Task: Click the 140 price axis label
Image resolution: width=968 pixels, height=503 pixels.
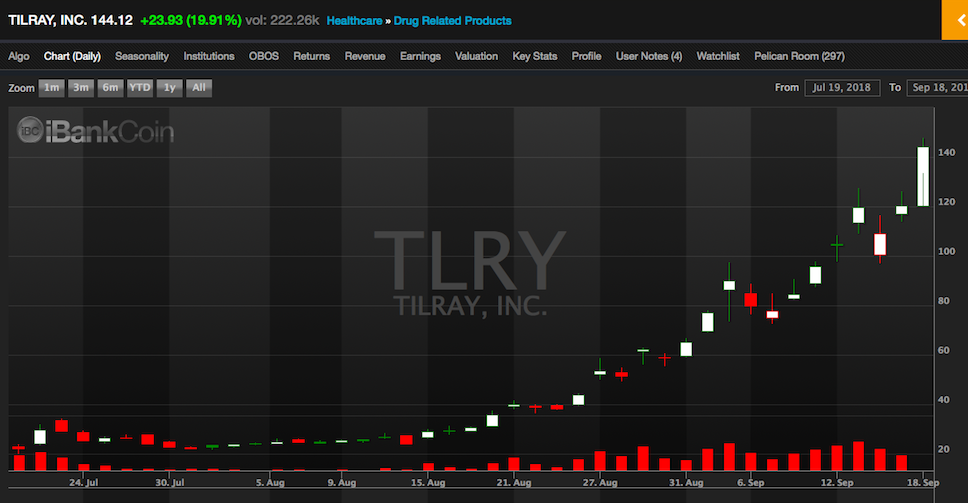Action: 946,152
